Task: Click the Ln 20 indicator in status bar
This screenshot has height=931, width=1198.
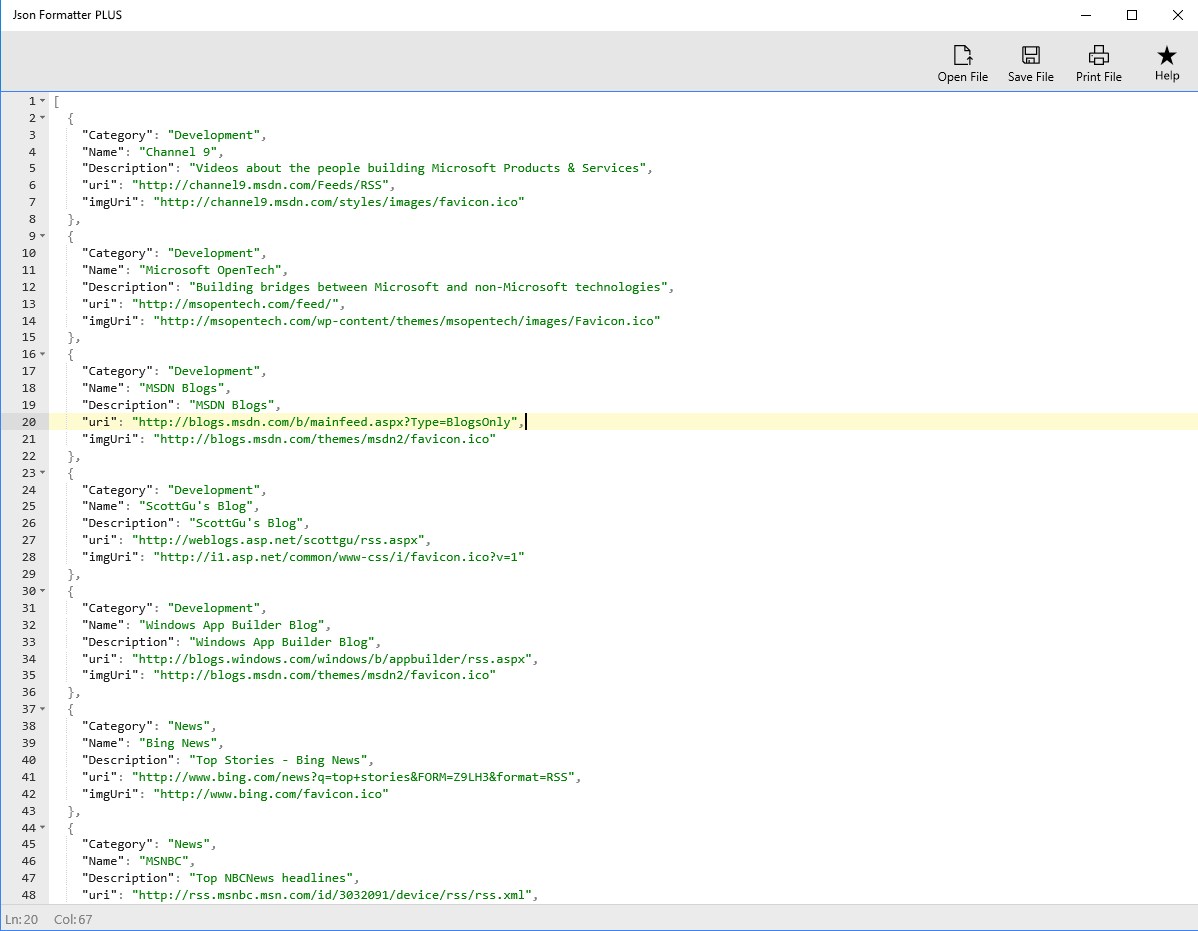Action: tap(21, 919)
